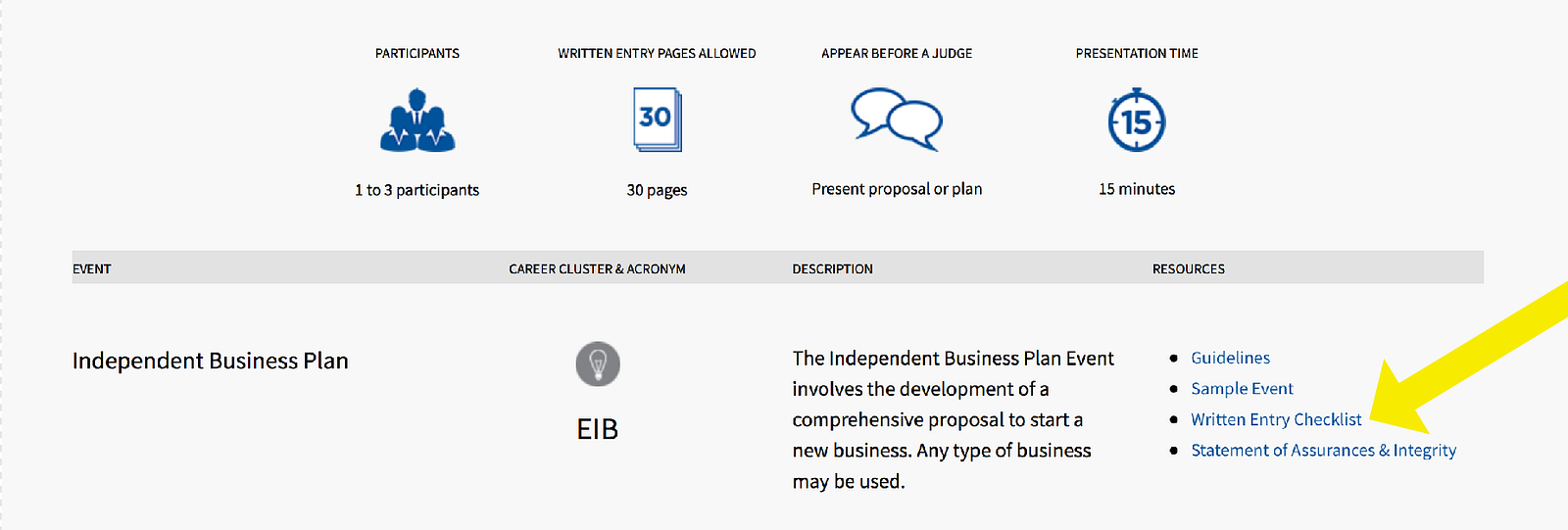Image resolution: width=1568 pixels, height=530 pixels.
Task: Click the participants group icon
Action: 417,121
